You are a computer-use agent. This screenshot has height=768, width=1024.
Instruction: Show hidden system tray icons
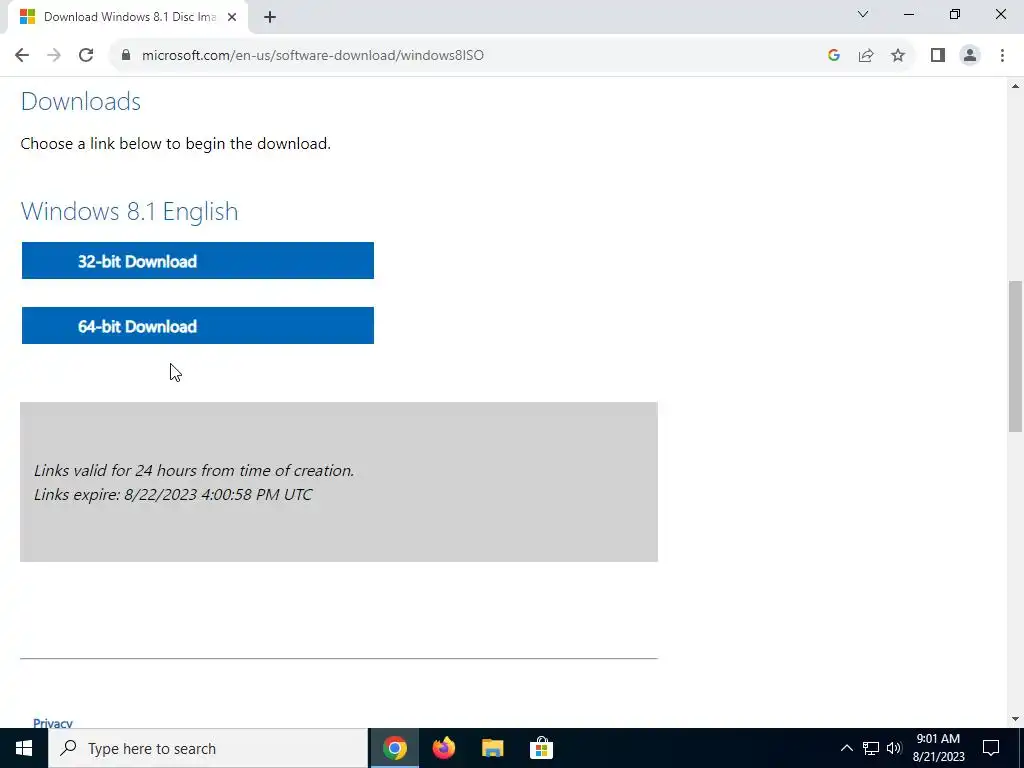point(846,748)
